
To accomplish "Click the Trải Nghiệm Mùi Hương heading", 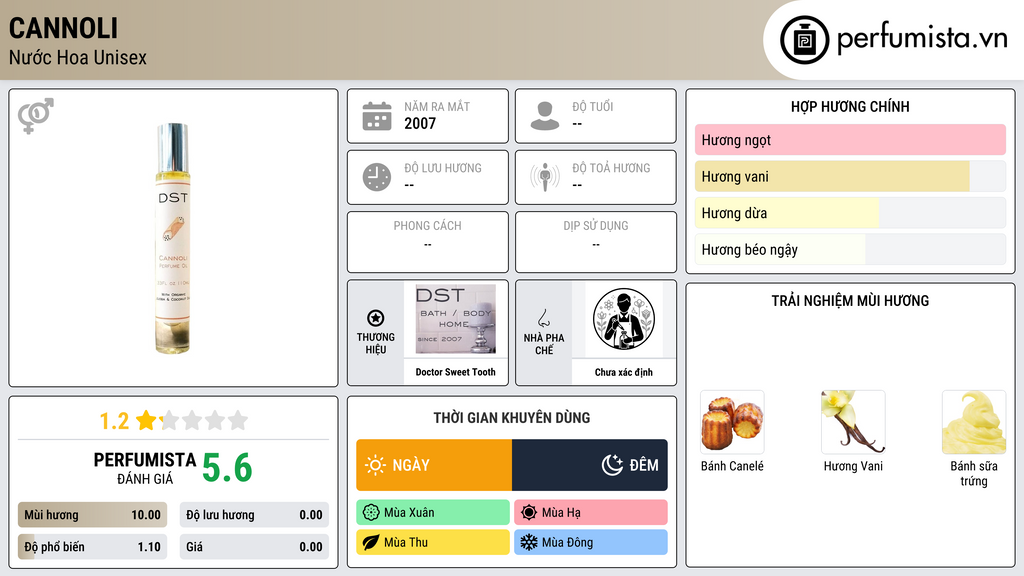I will point(850,300).
